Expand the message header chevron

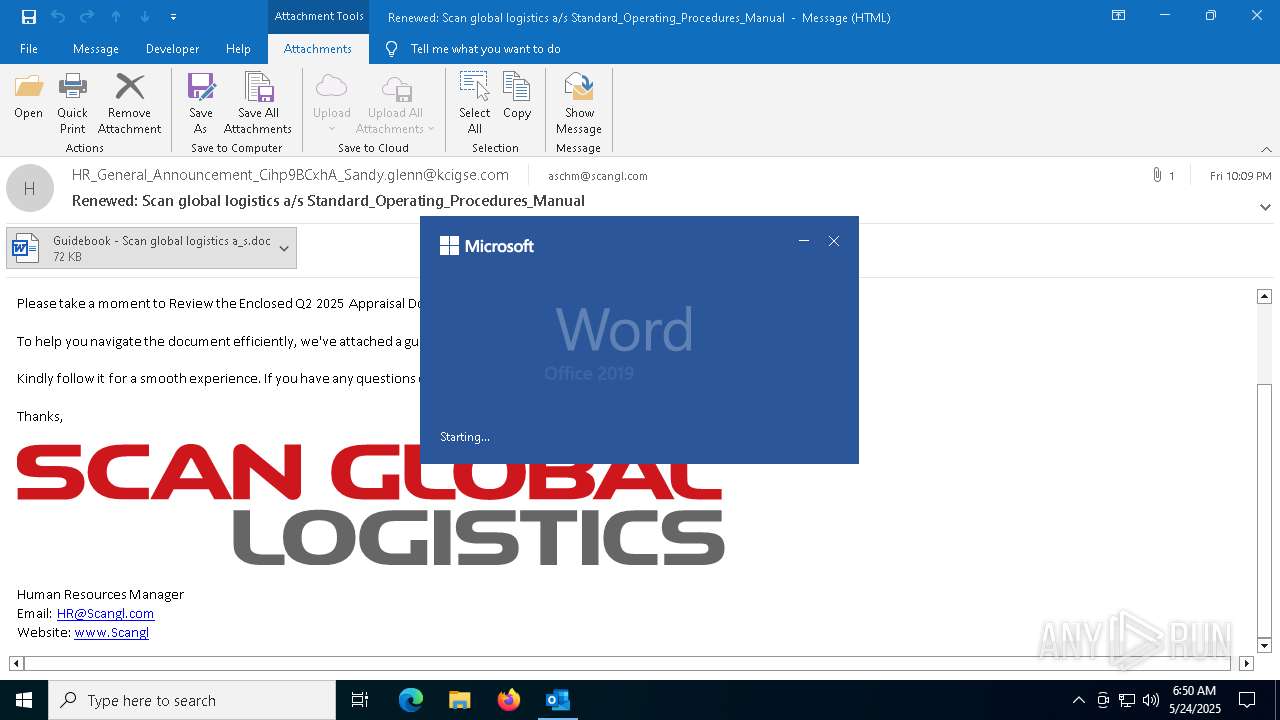click(x=1265, y=207)
